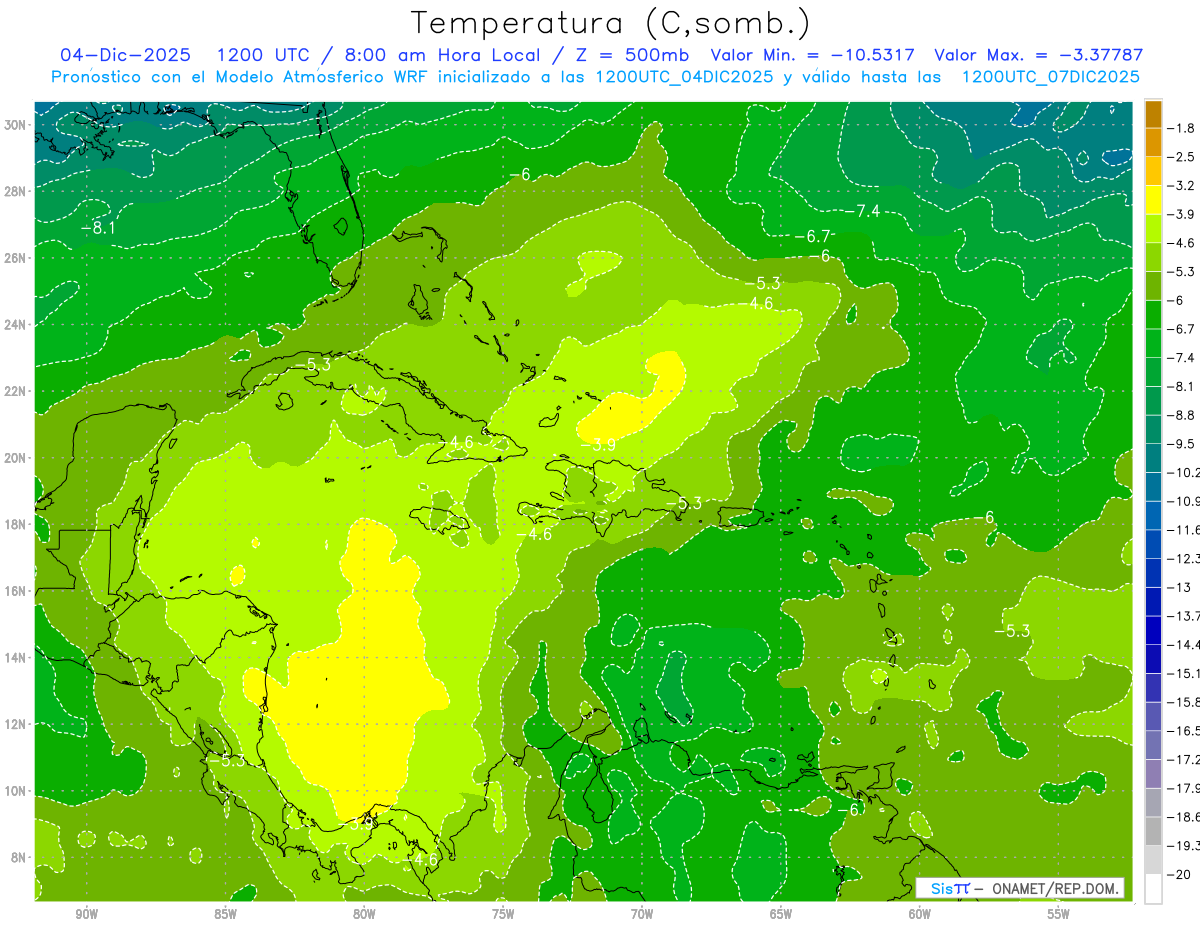
Task: Click the blue colorbar swatch between -13 and -13.7
Action: tap(1153, 601)
